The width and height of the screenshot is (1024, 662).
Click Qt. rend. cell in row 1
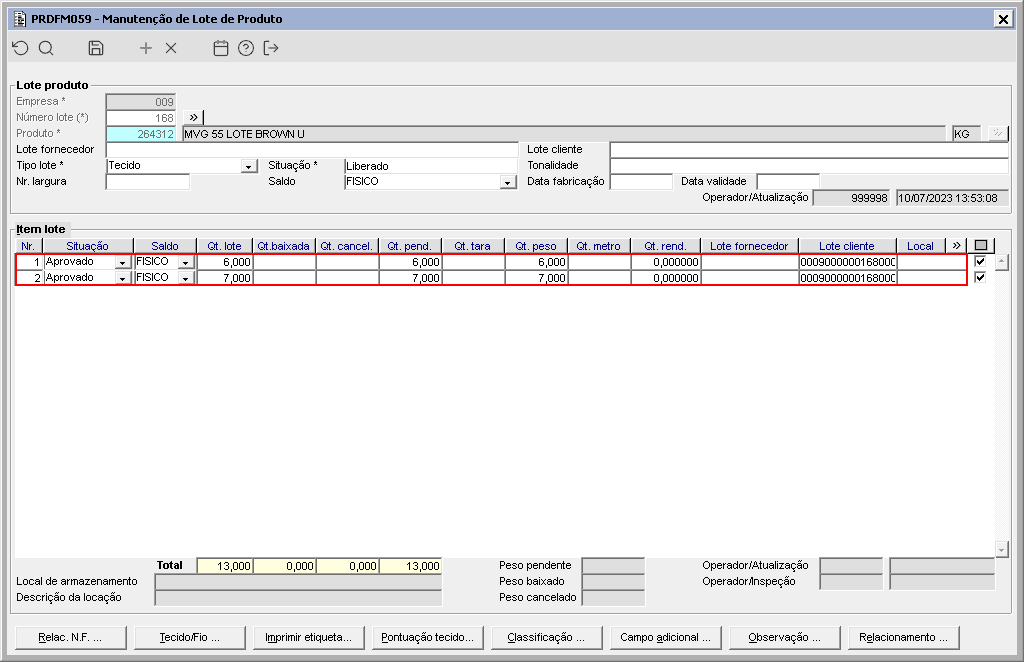[665, 262]
